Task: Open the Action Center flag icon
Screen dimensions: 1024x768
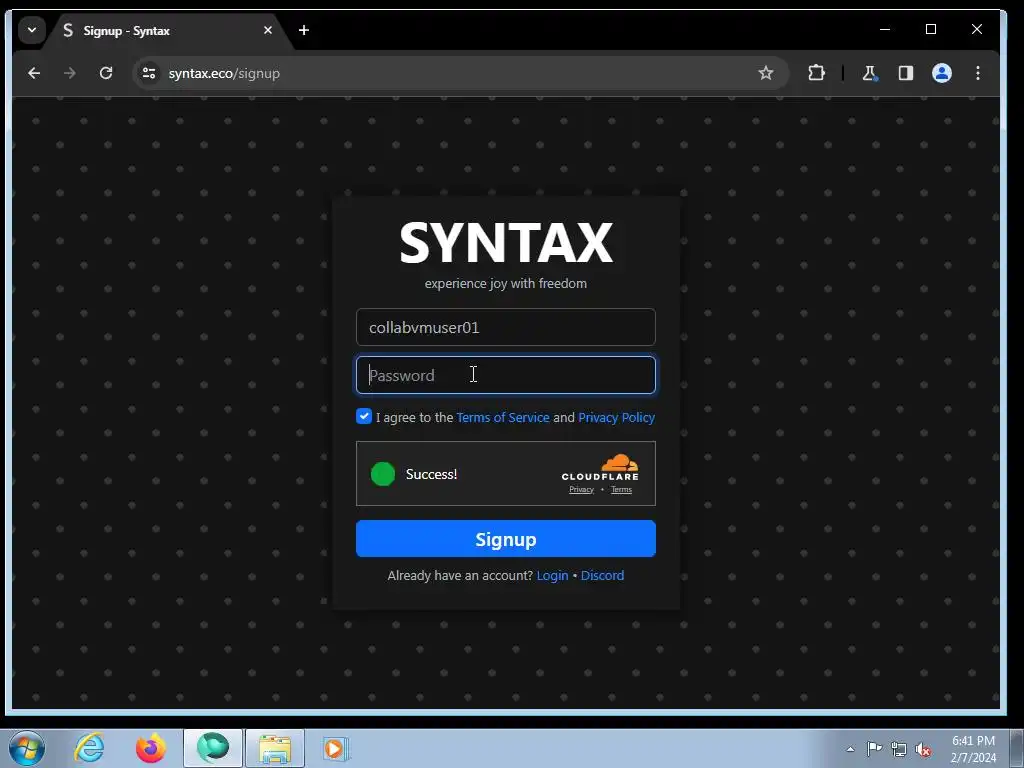Action: 874,749
